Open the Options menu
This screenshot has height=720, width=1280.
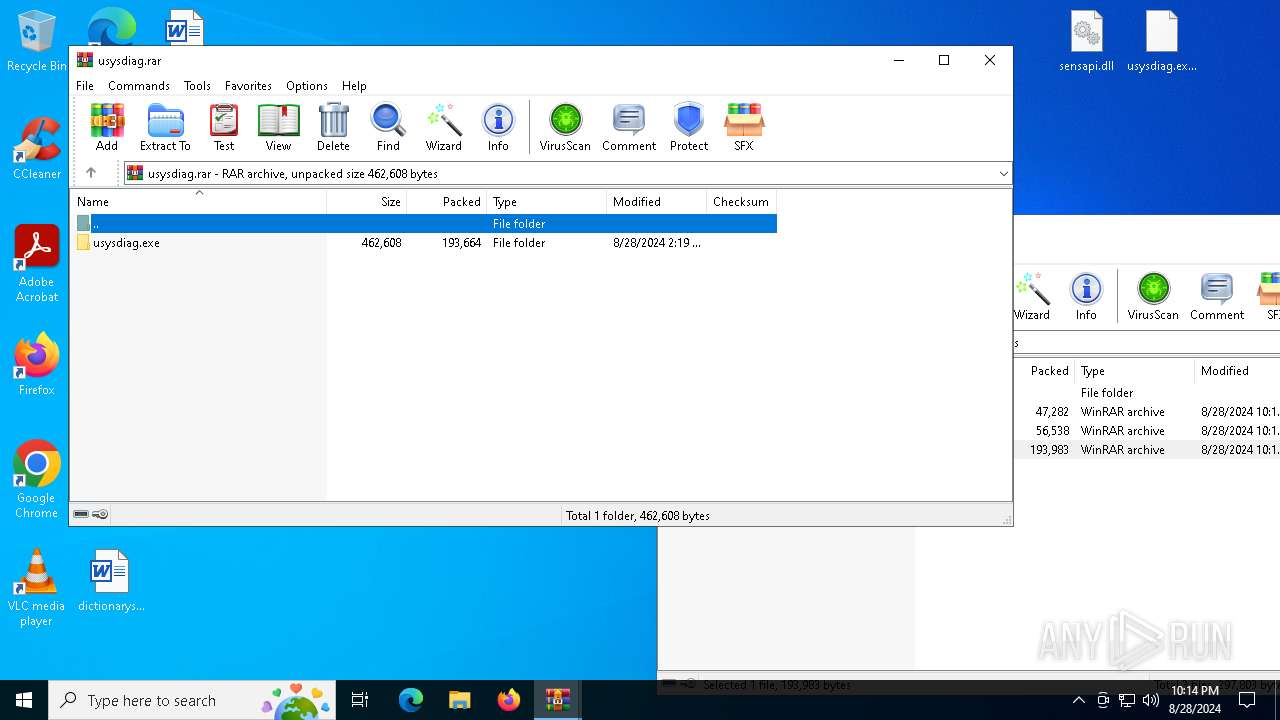307,86
